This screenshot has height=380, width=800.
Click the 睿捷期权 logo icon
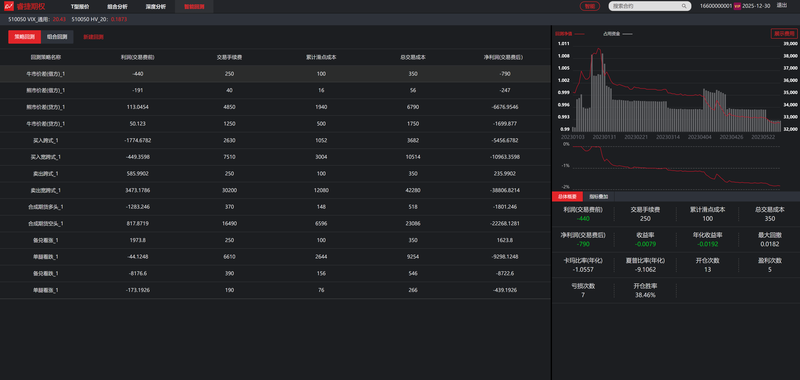(9, 7)
